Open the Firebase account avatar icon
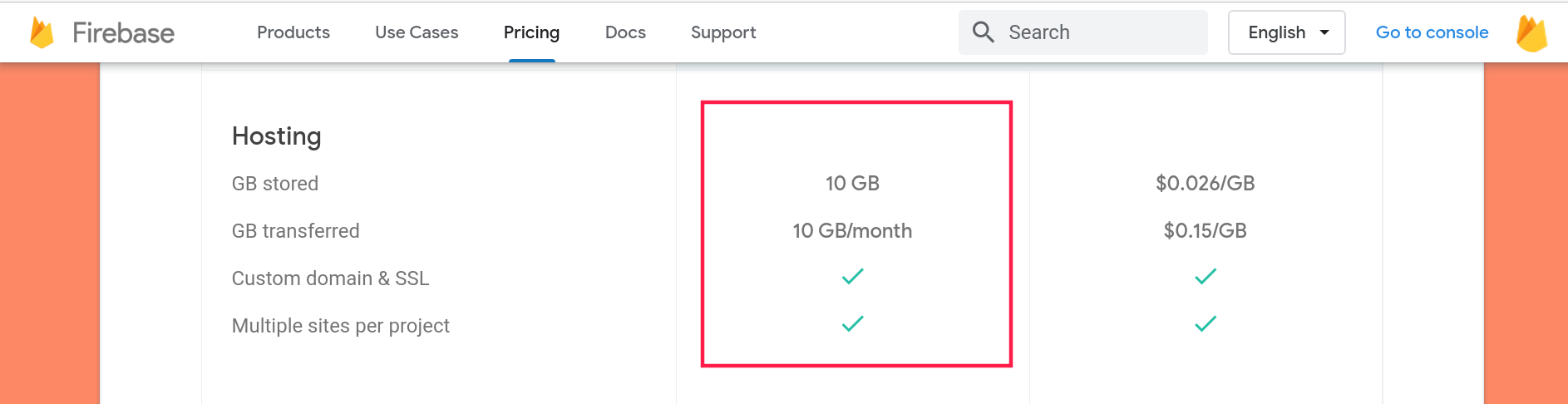 [x=1531, y=33]
